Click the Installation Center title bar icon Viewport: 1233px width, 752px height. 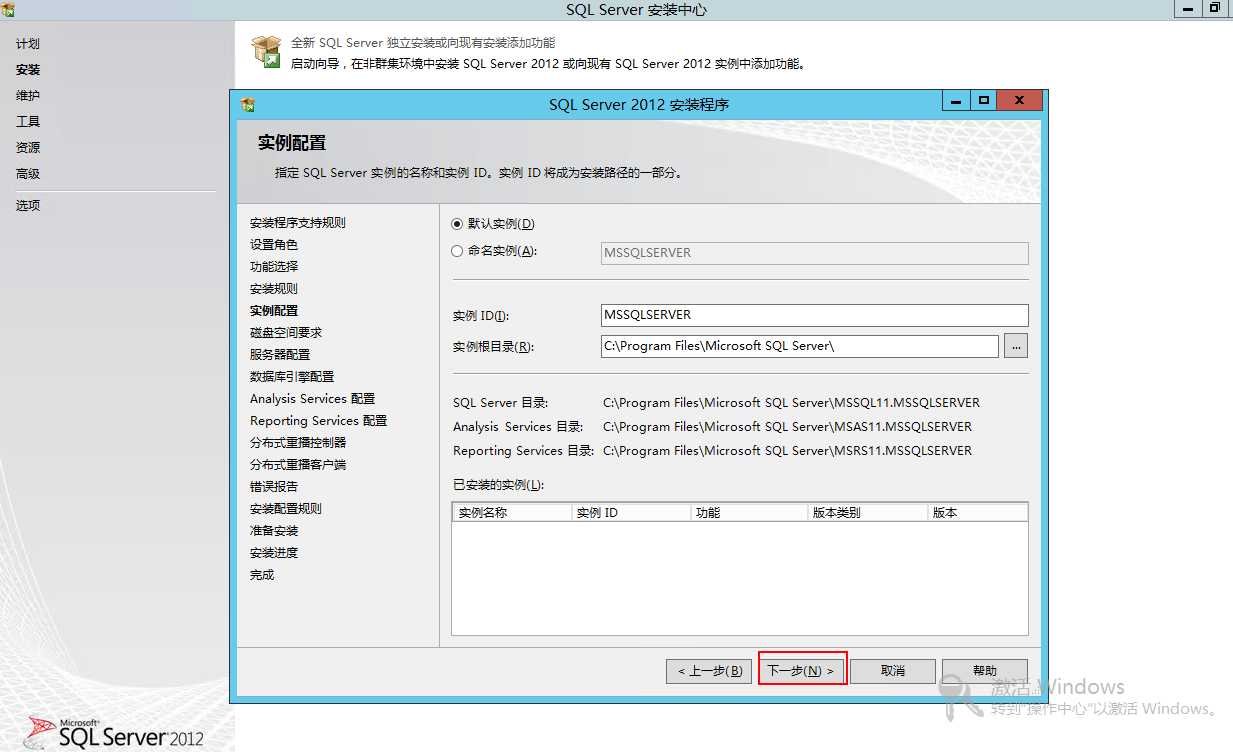coord(8,9)
